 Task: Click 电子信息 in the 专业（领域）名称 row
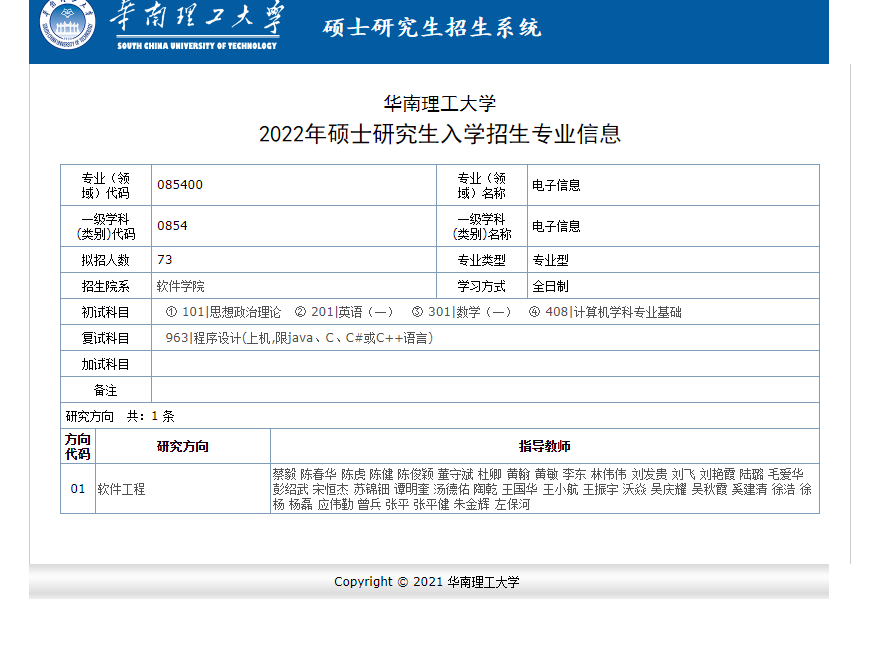556,186
